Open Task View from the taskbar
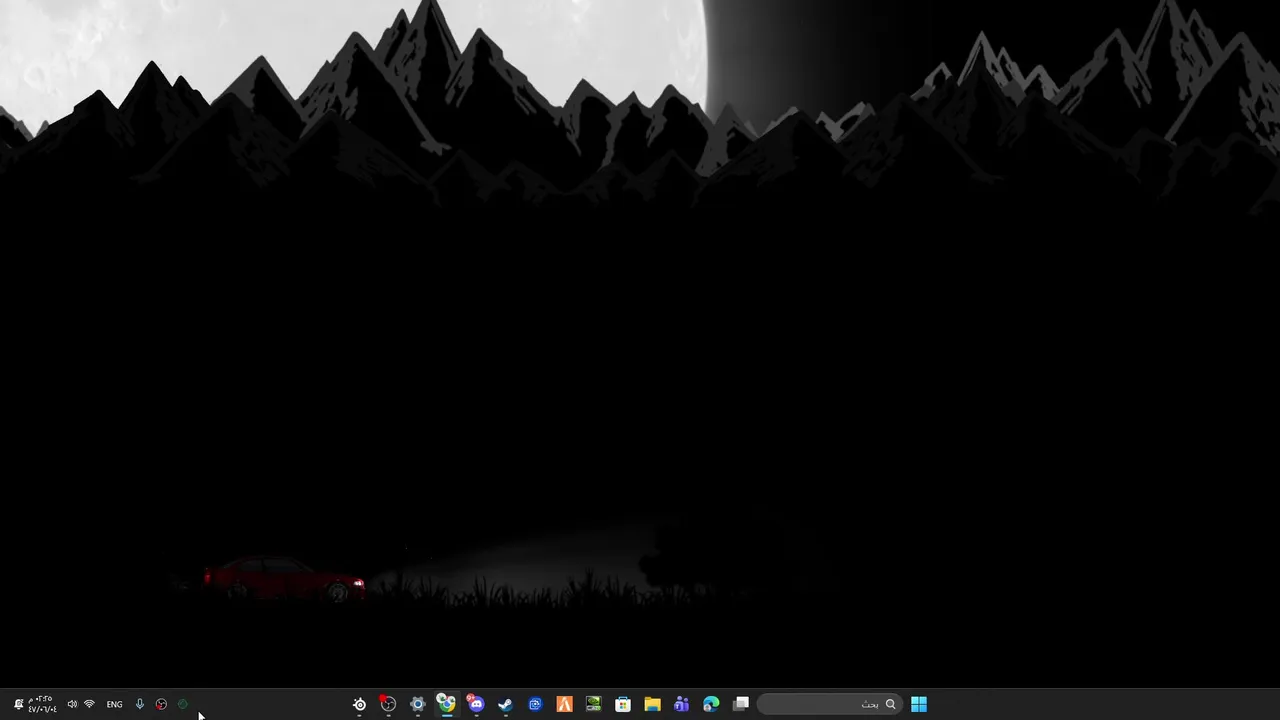 741,704
